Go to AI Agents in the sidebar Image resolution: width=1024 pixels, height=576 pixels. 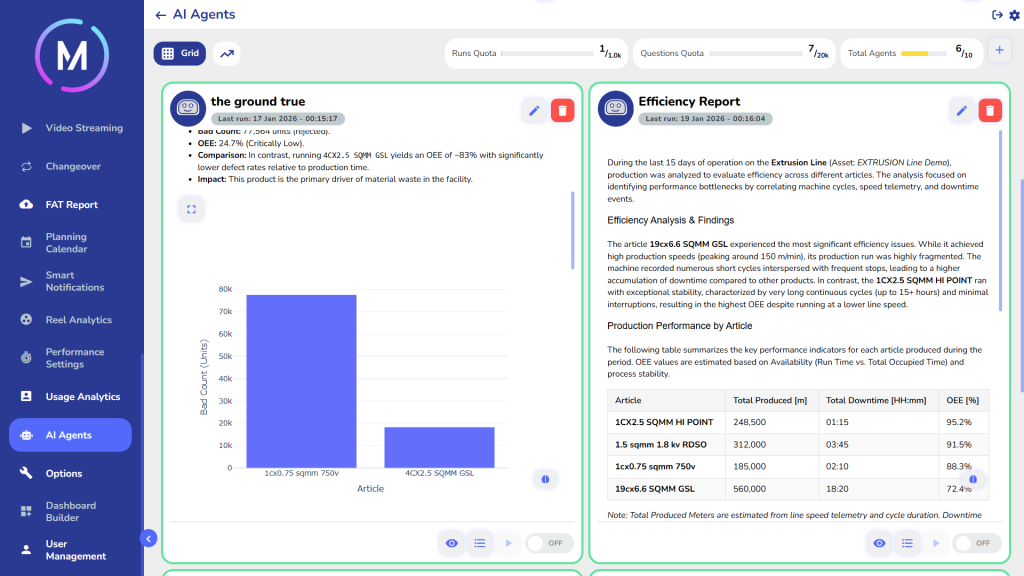pos(26,434)
